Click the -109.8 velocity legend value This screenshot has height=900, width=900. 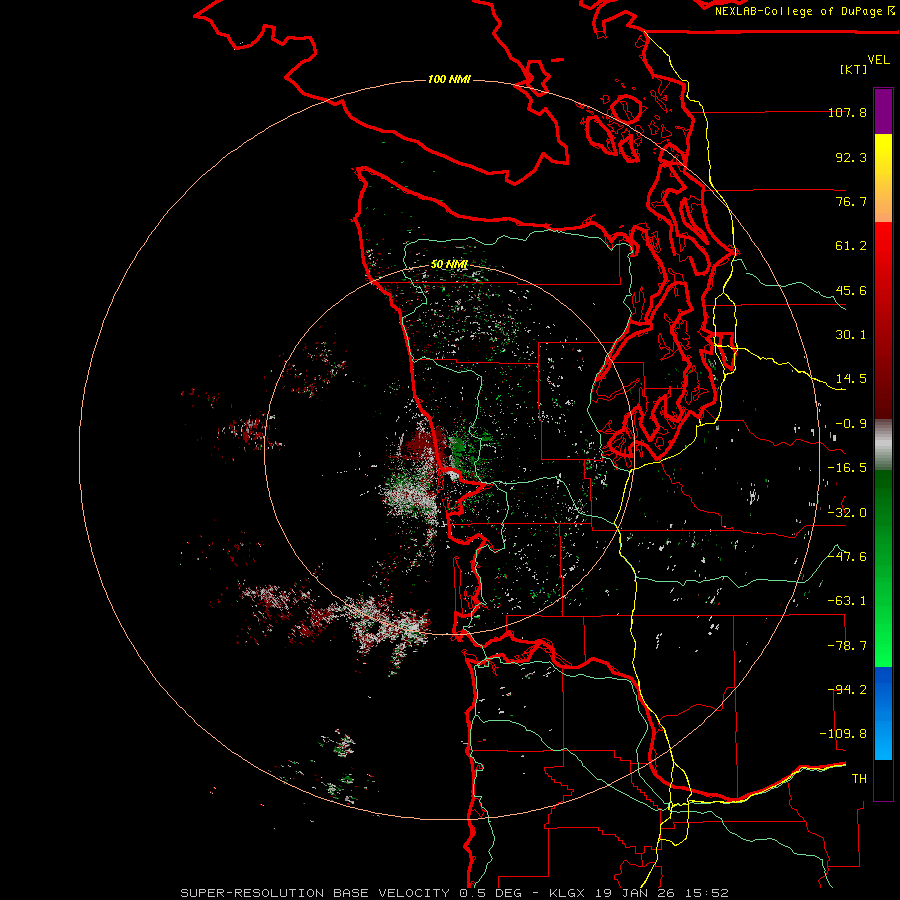843,734
